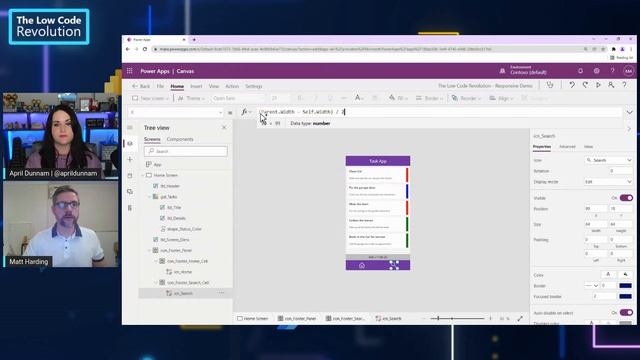The height and width of the screenshot is (360, 640).
Task: Adjust the canvas zoom slider
Action: click(x=457, y=318)
